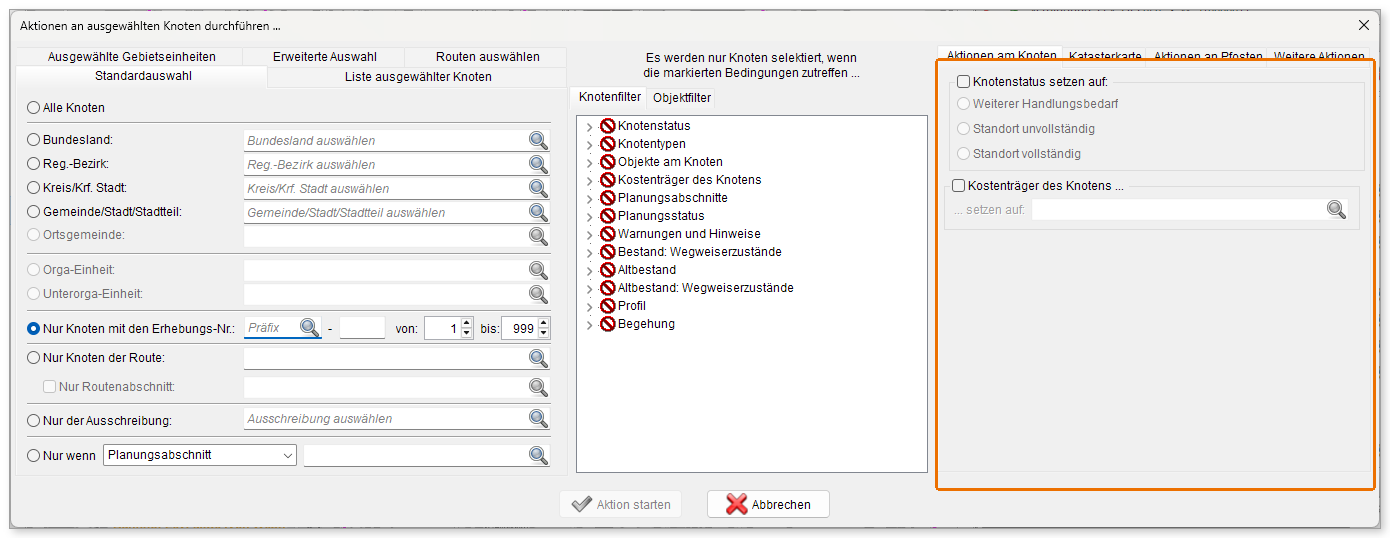Click the Warnungen und Hinweise filter icon
This screenshot has width=1390, height=538.
607,234
